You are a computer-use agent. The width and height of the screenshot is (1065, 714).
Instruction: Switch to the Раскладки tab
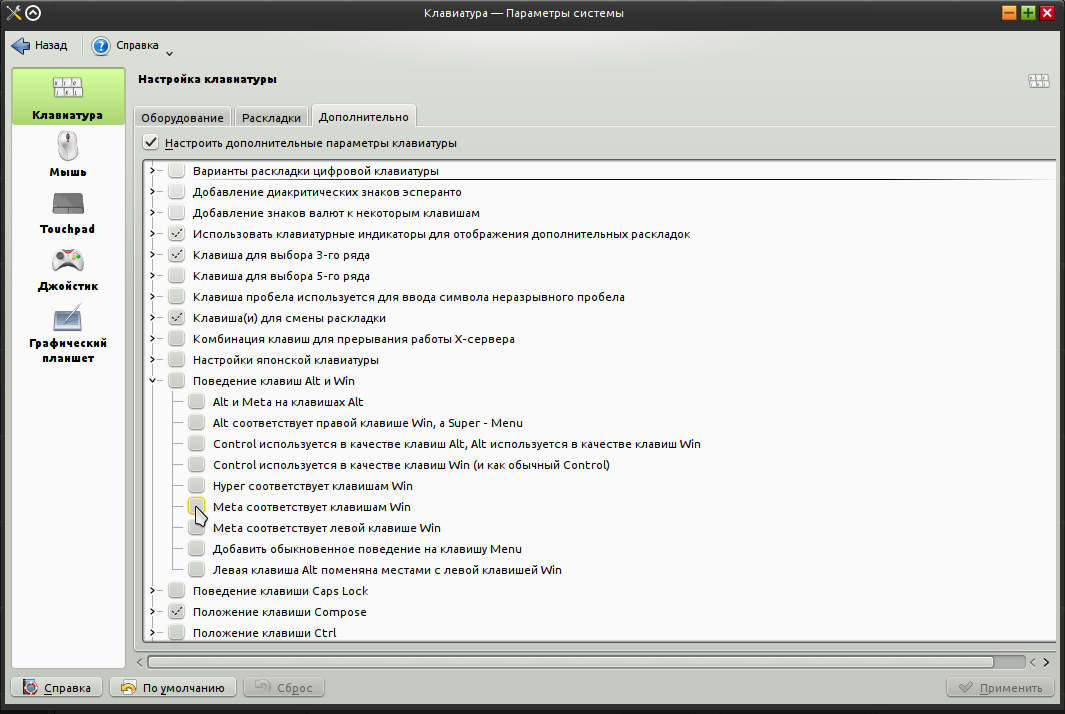[x=271, y=117]
